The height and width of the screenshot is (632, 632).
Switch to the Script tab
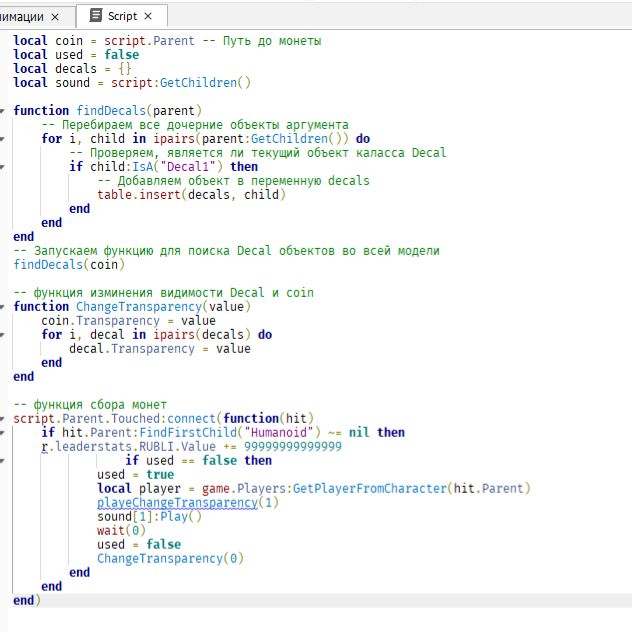[124, 17]
